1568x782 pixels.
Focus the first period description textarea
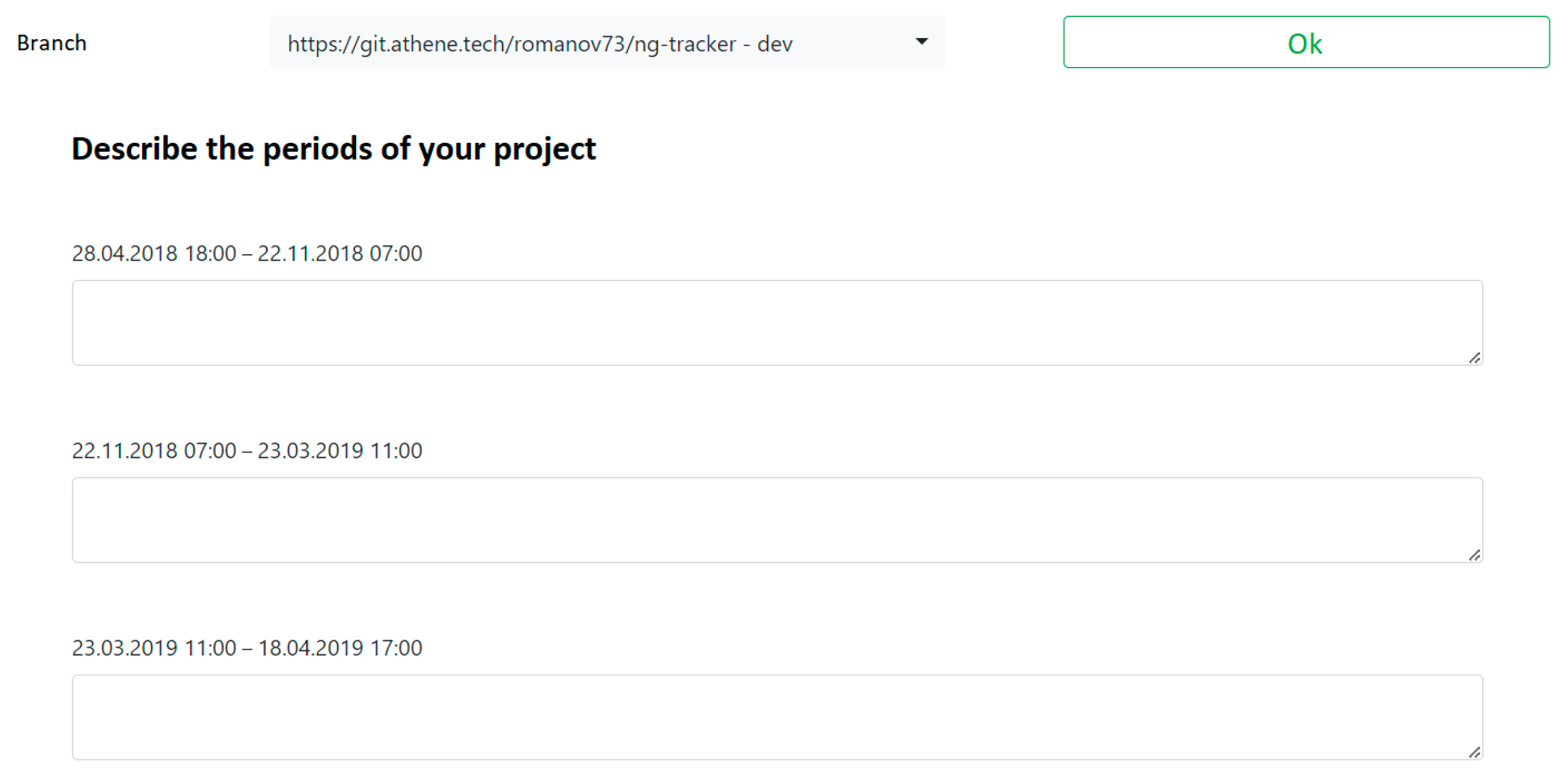(776, 323)
